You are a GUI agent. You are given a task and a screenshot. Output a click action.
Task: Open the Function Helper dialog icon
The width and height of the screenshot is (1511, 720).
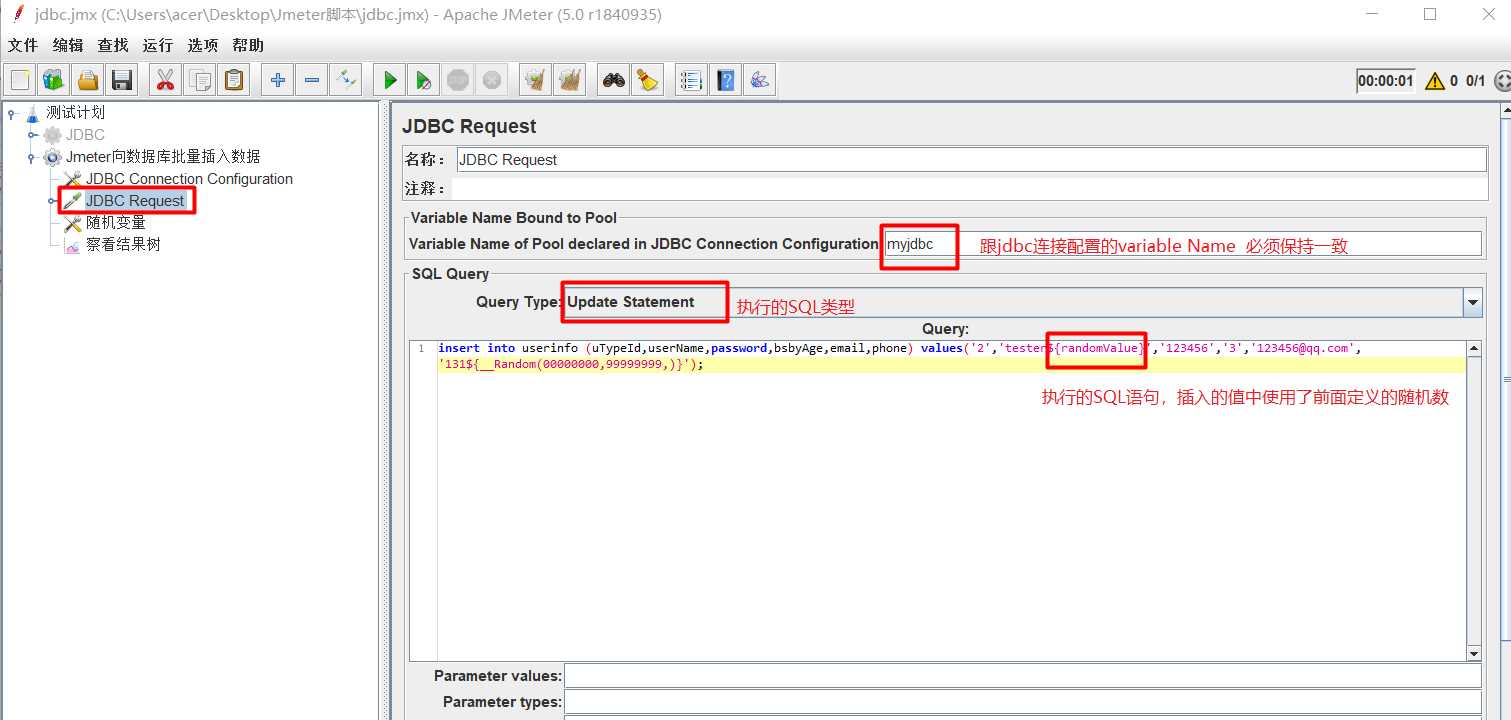pos(691,80)
